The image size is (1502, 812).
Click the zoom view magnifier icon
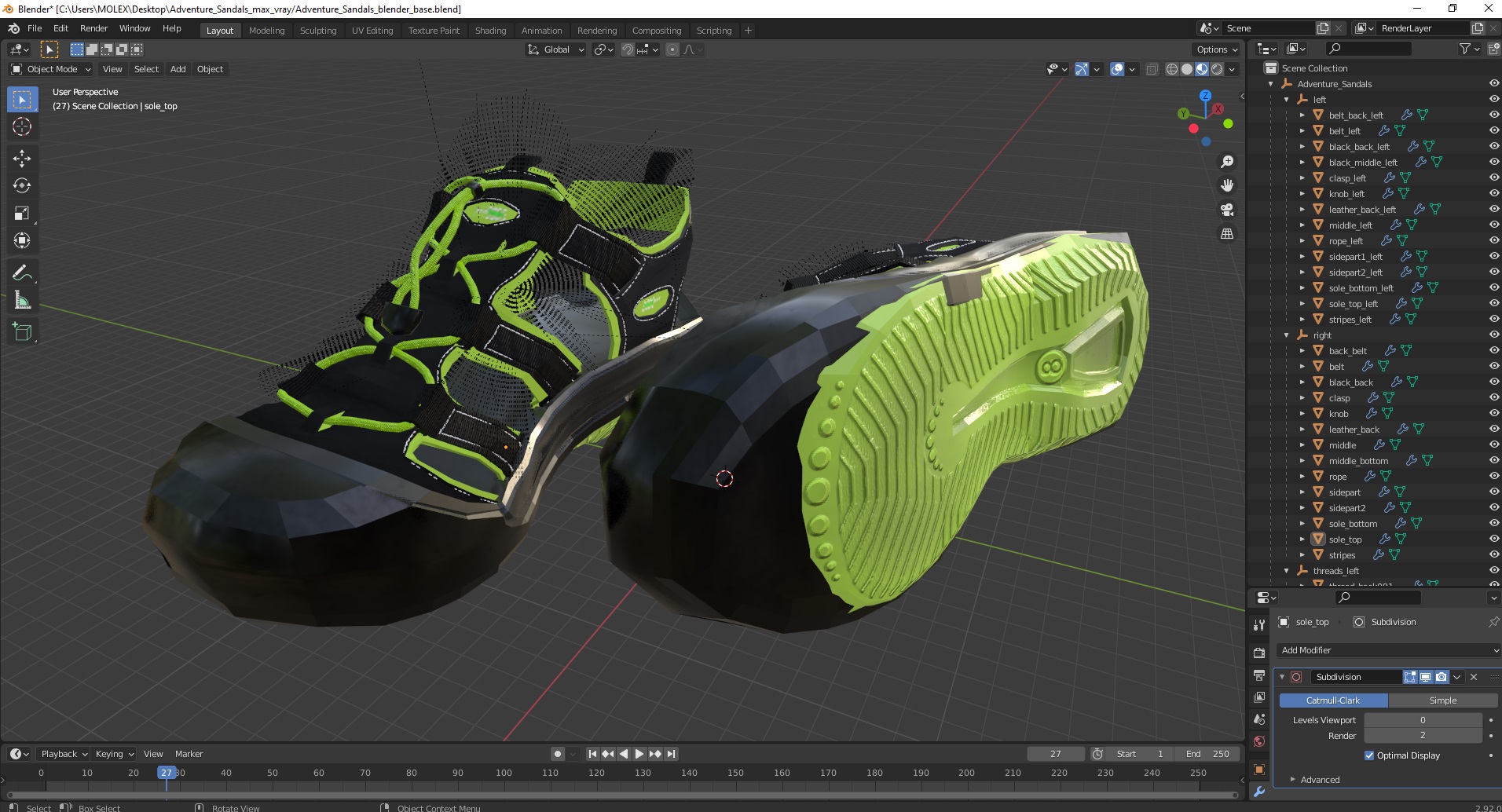[x=1226, y=162]
